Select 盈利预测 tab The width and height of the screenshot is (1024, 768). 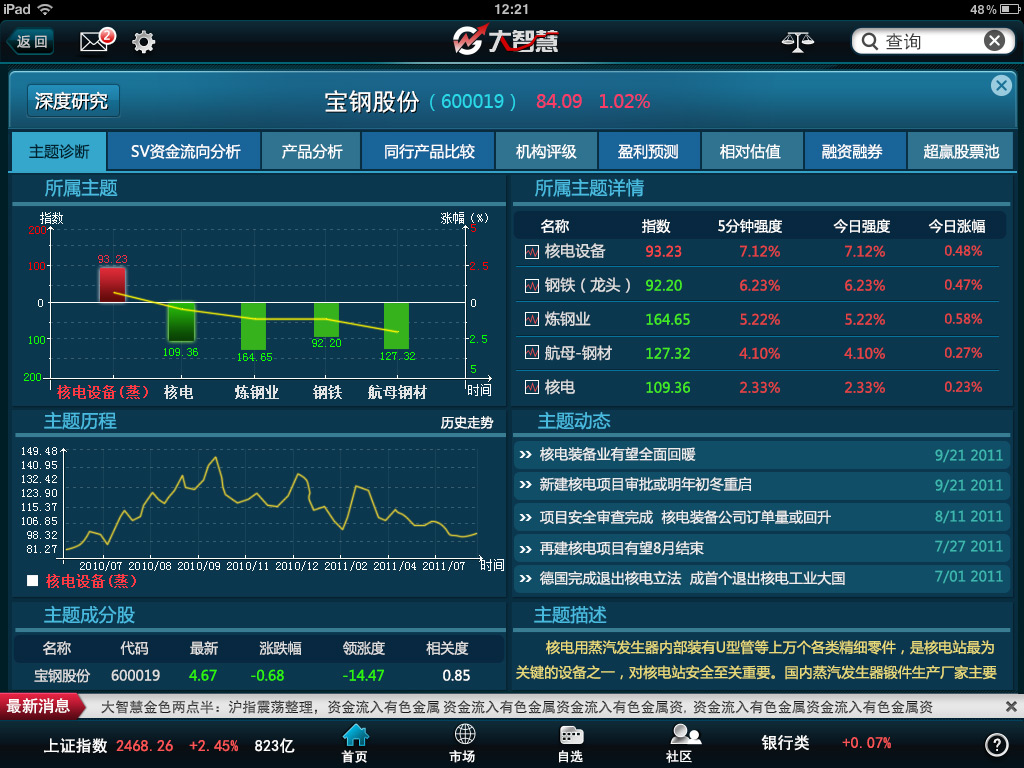click(648, 152)
